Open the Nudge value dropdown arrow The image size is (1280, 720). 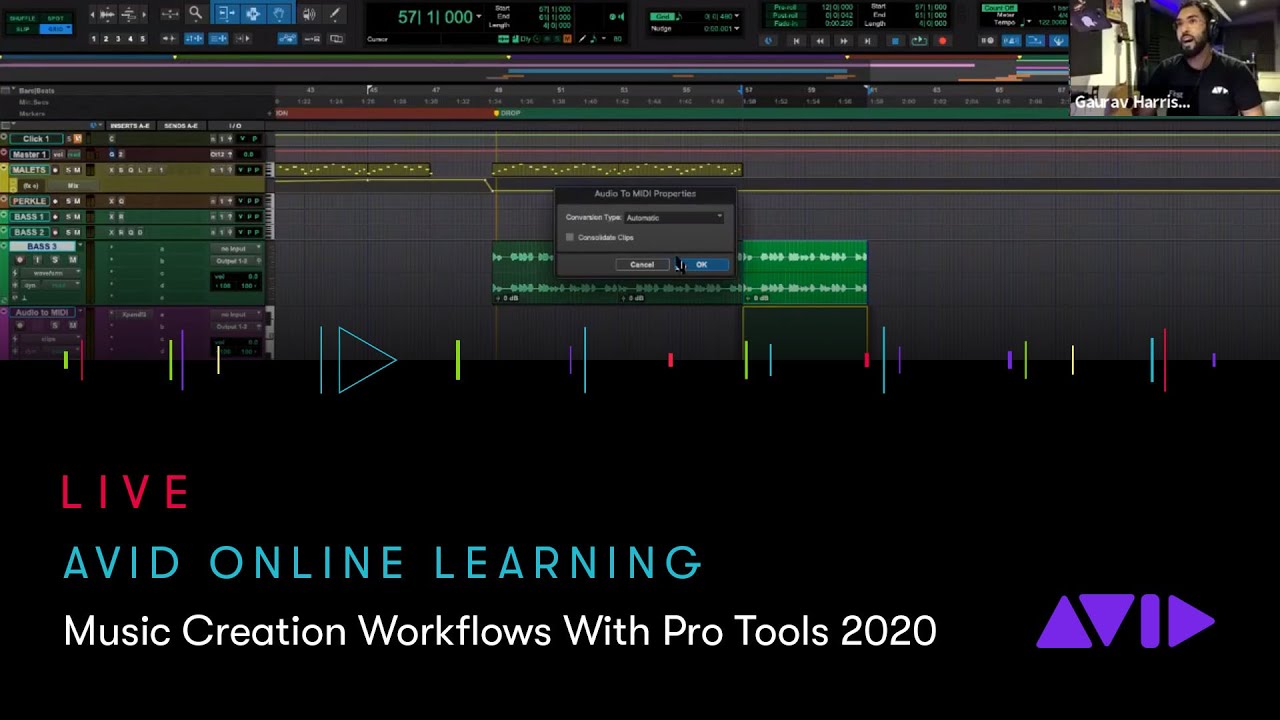(737, 28)
